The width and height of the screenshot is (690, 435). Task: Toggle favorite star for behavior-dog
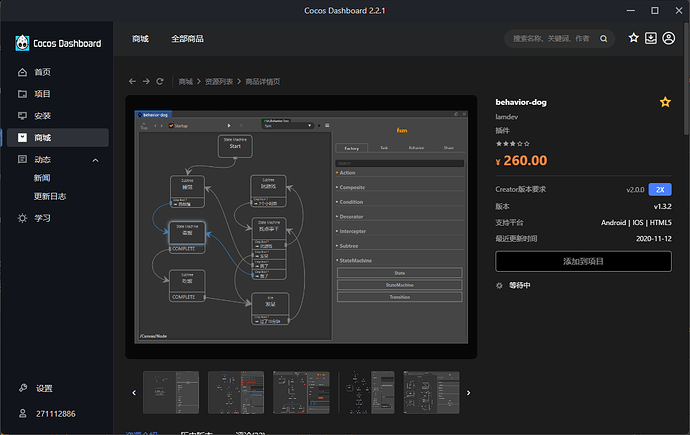(665, 102)
